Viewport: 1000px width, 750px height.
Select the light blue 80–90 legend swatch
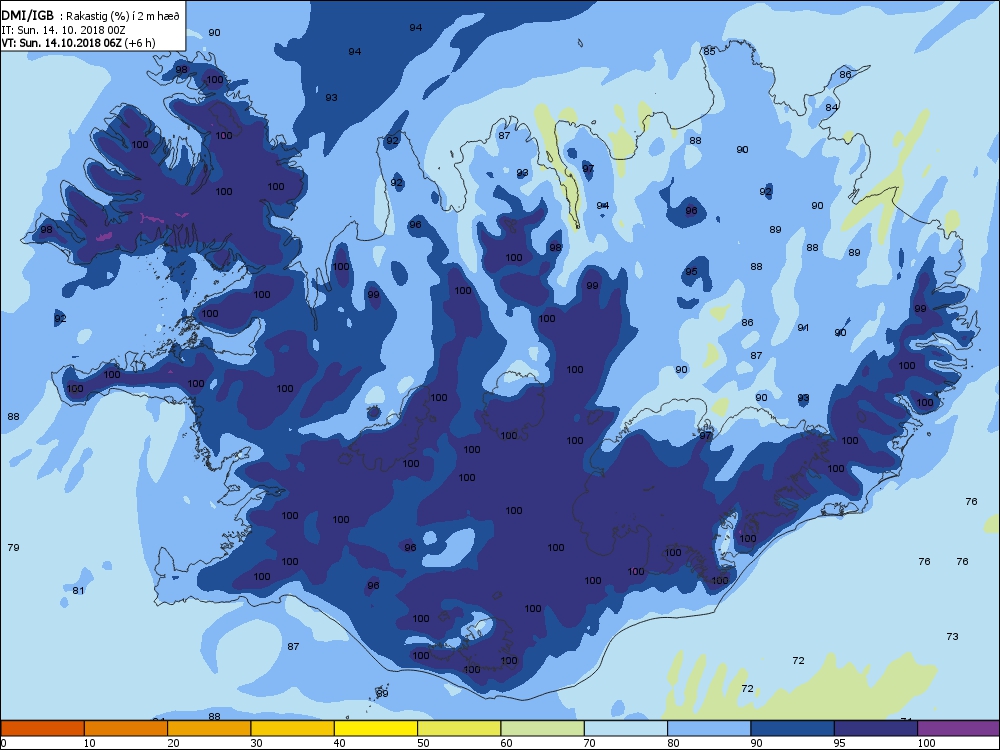[709, 728]
